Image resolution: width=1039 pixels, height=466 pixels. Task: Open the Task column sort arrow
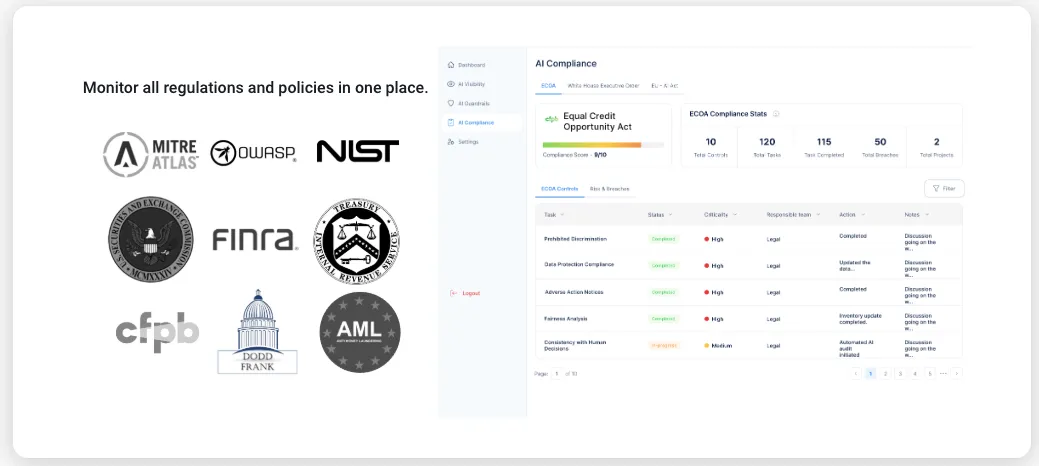(563, 215)
